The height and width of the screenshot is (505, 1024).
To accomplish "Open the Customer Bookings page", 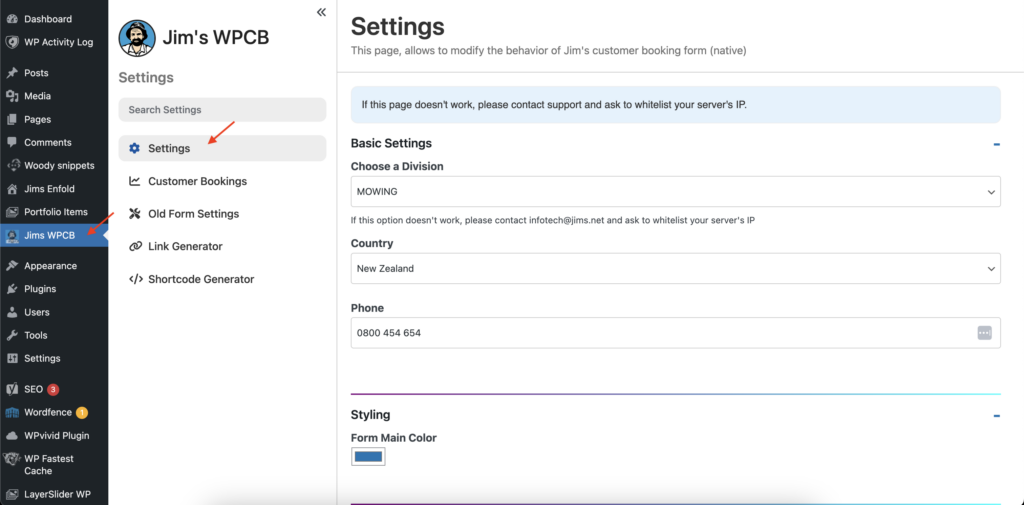I will point(197,181).
